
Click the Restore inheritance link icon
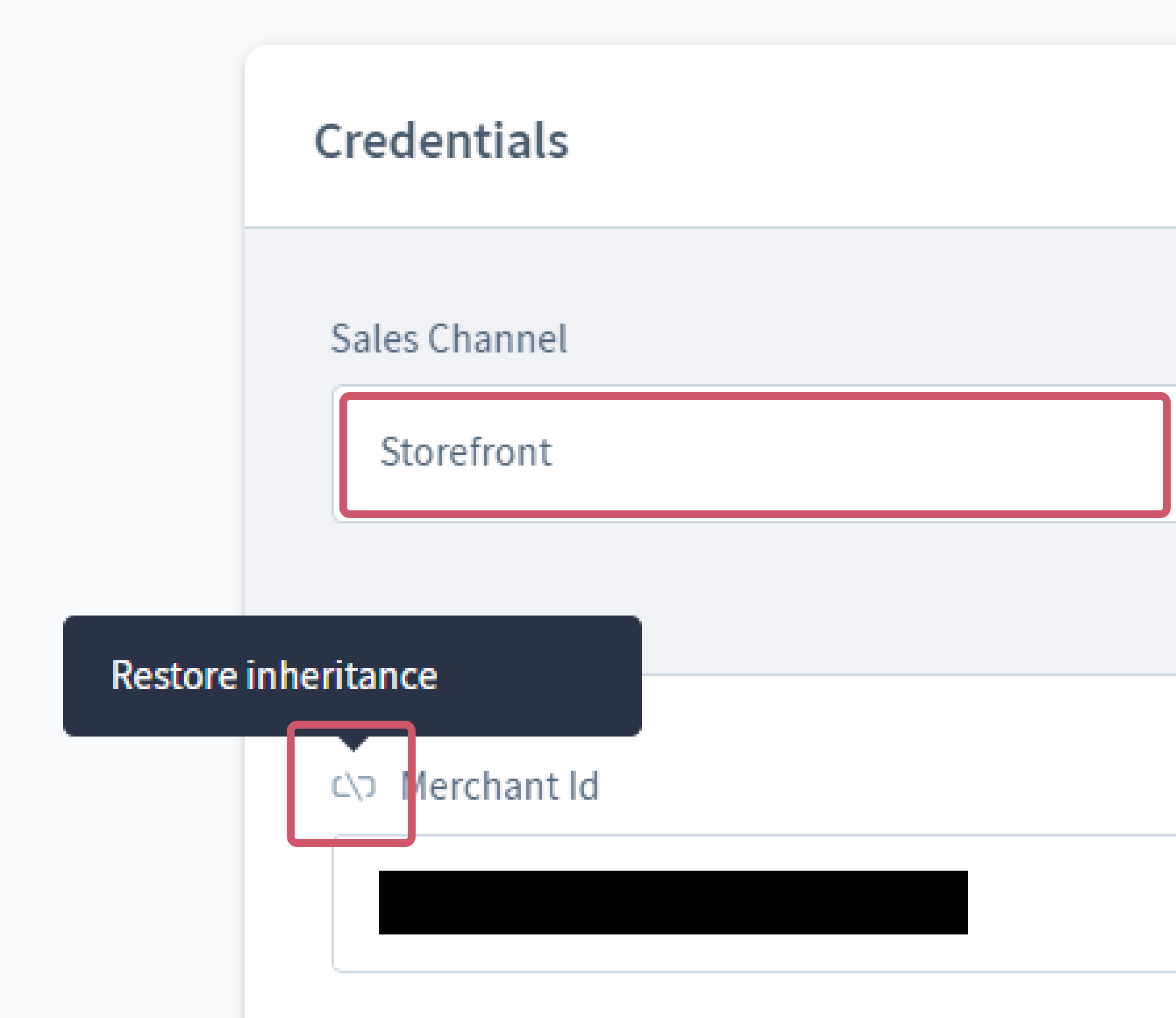pyautogui.click(x=353, y=787)
